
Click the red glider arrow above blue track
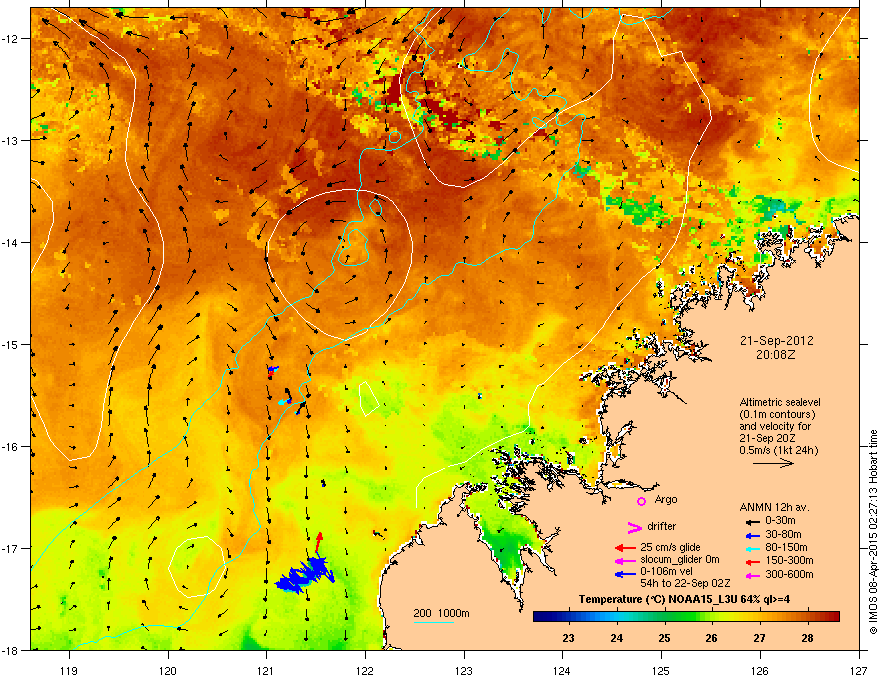[x=318, y=544]
